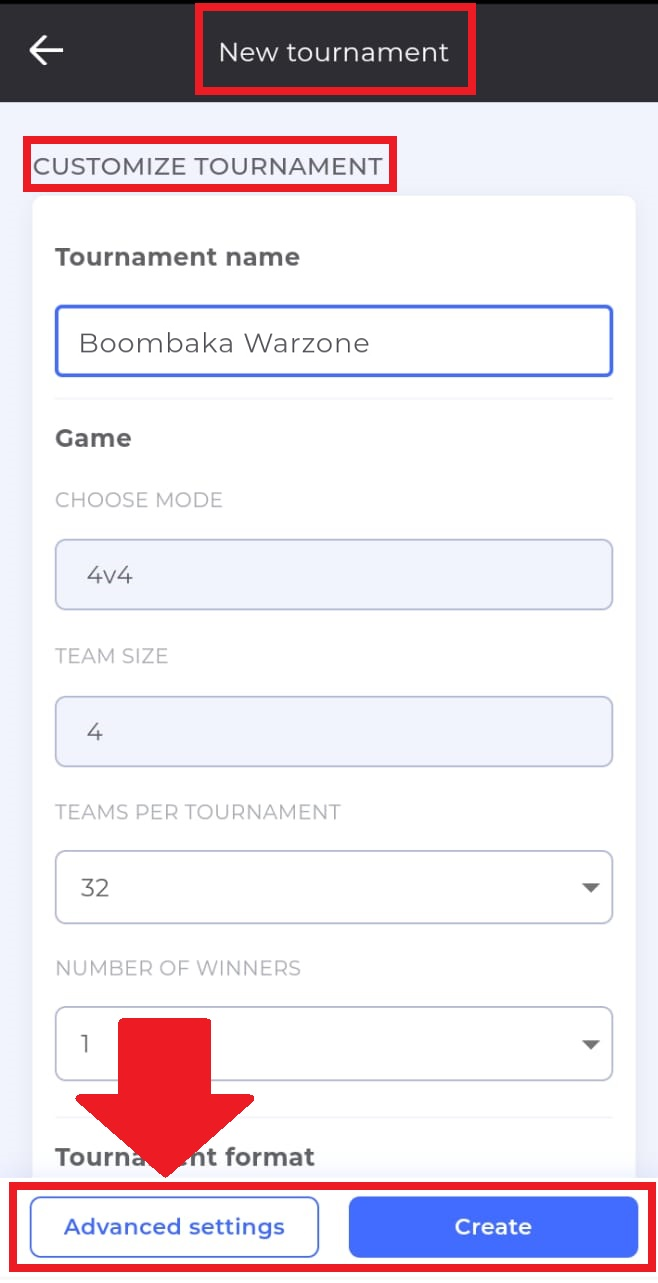Click the New tournament header title
Image resolution: width=658 pixels, height=1283 pixels.
coord(334,52)
